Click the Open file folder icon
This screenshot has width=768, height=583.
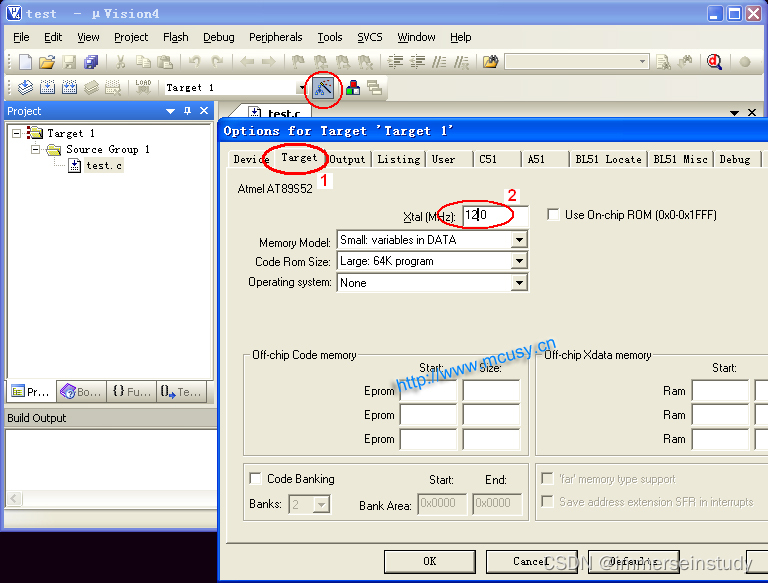47,62
